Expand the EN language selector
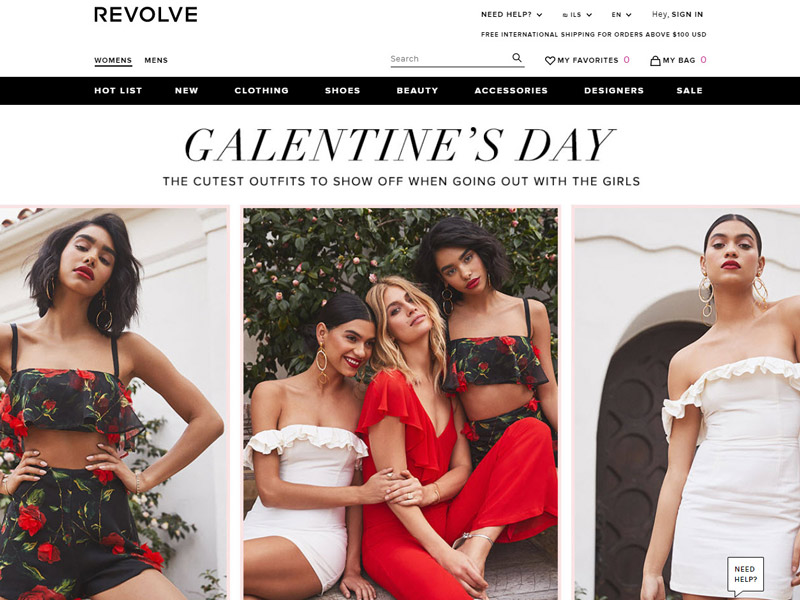The image size is (800, 600). pyautogui.click(x=621, y=15)
